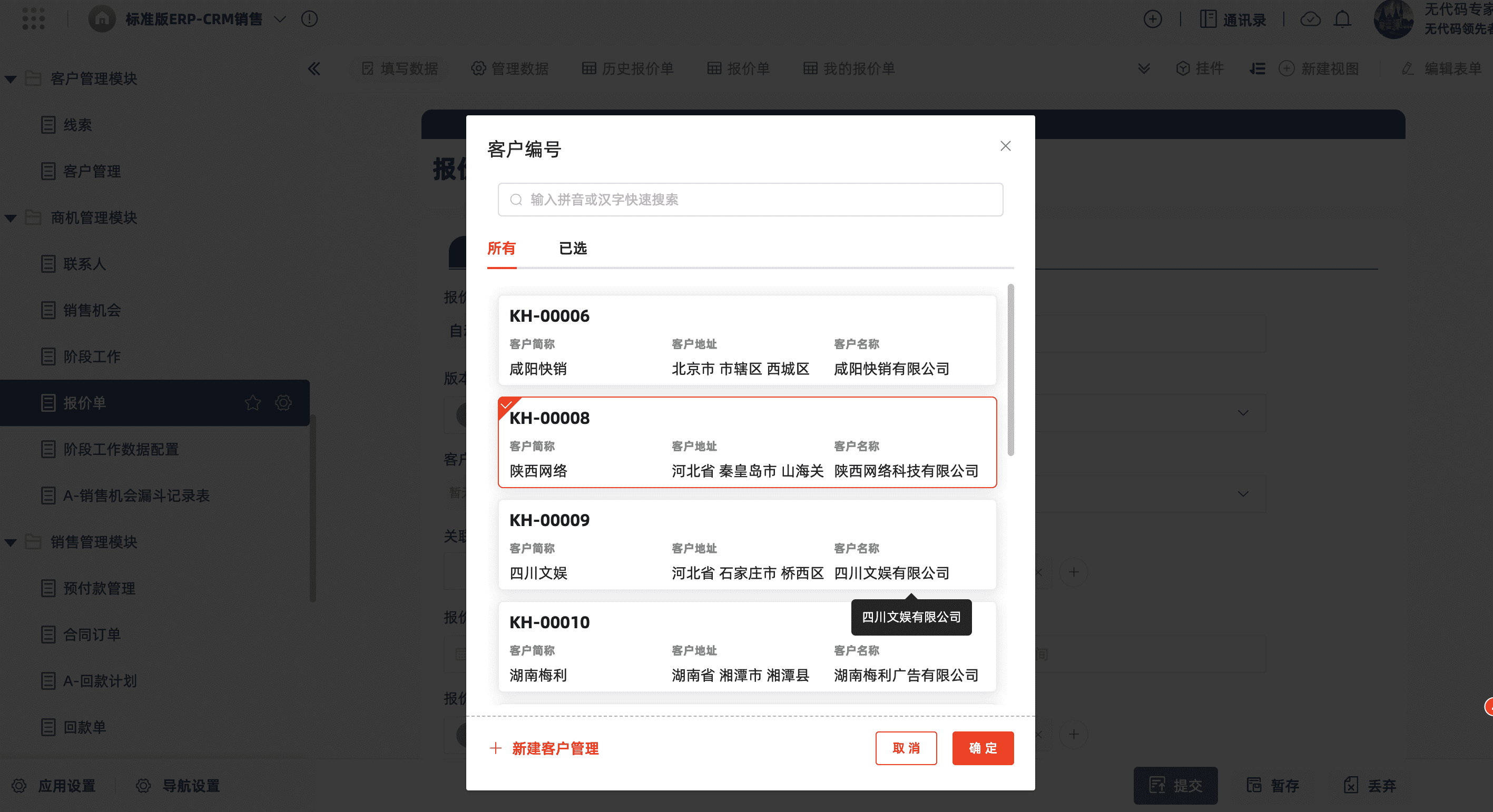Star the 报价单 sidebar item
This screenshot has width=1493, height=812.
[253, 402]
